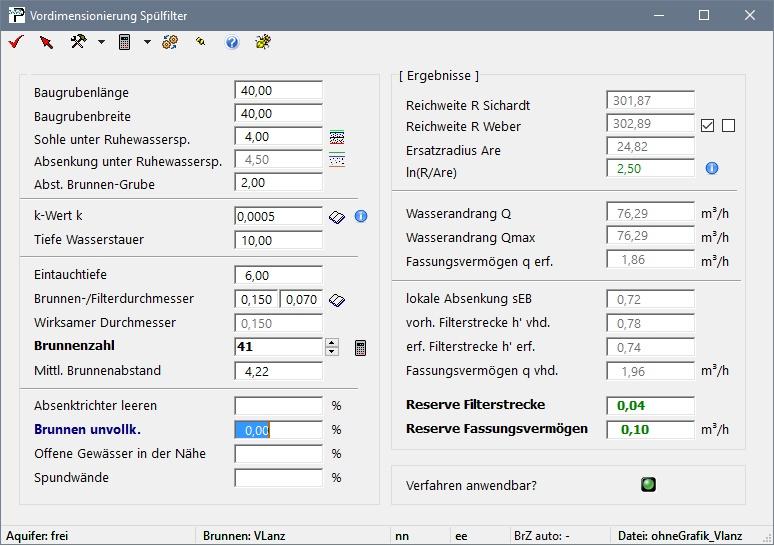Viewport: 774px width, 546px height.
Task: Expand the dropdown arrow next to tools icon
Action: pos(101,42)
